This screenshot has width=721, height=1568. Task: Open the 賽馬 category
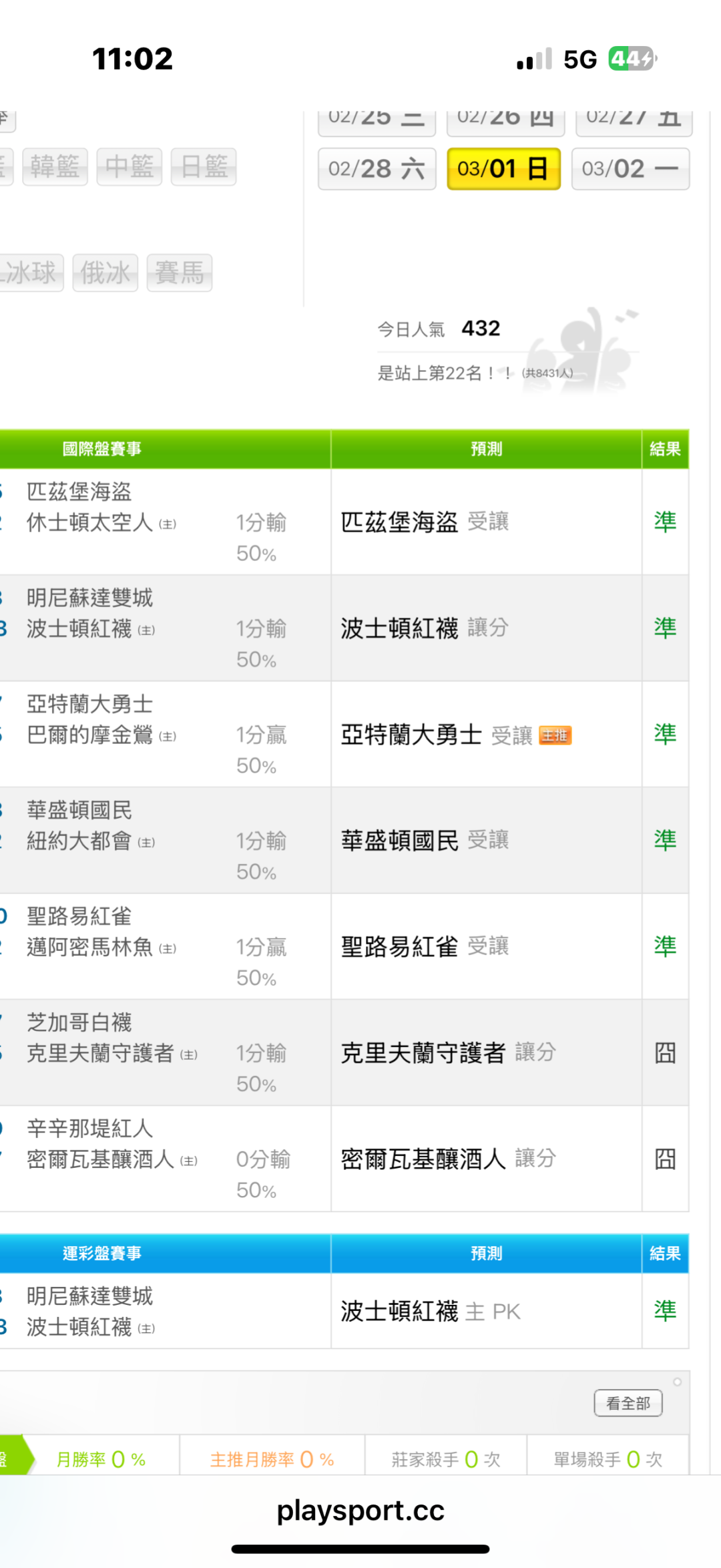pos(179,272)
